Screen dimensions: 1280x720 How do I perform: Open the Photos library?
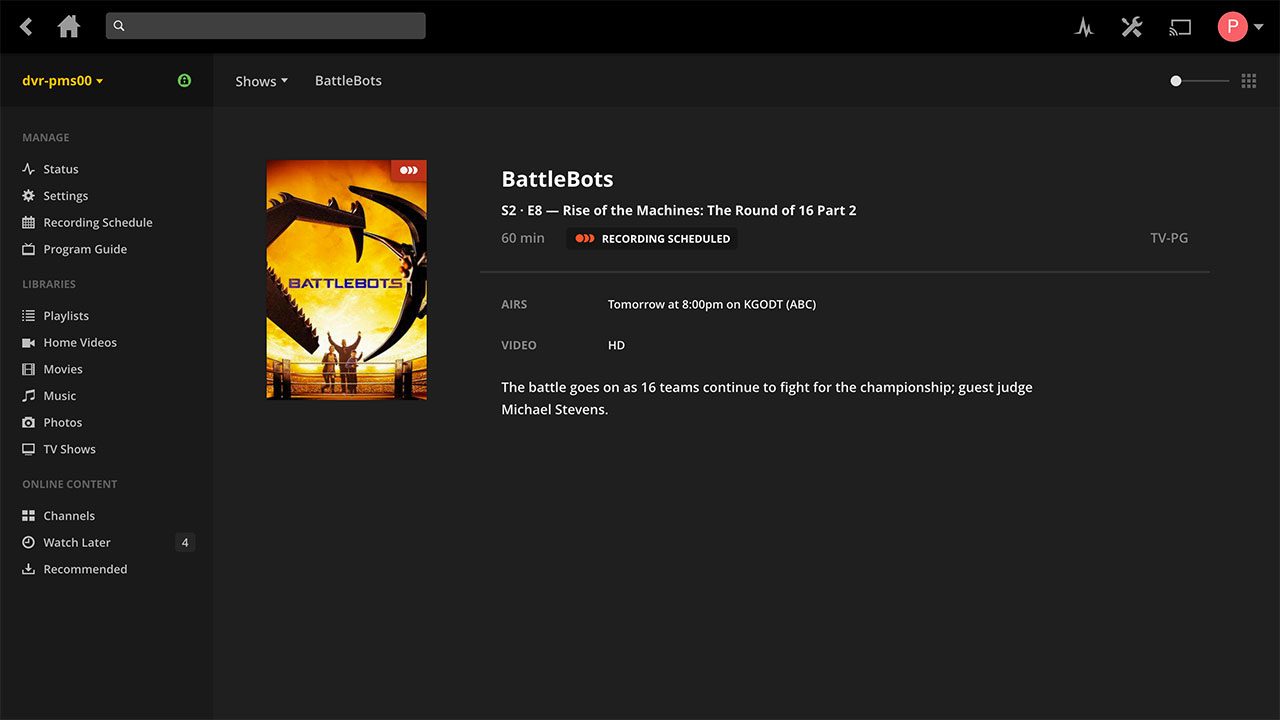63,423
